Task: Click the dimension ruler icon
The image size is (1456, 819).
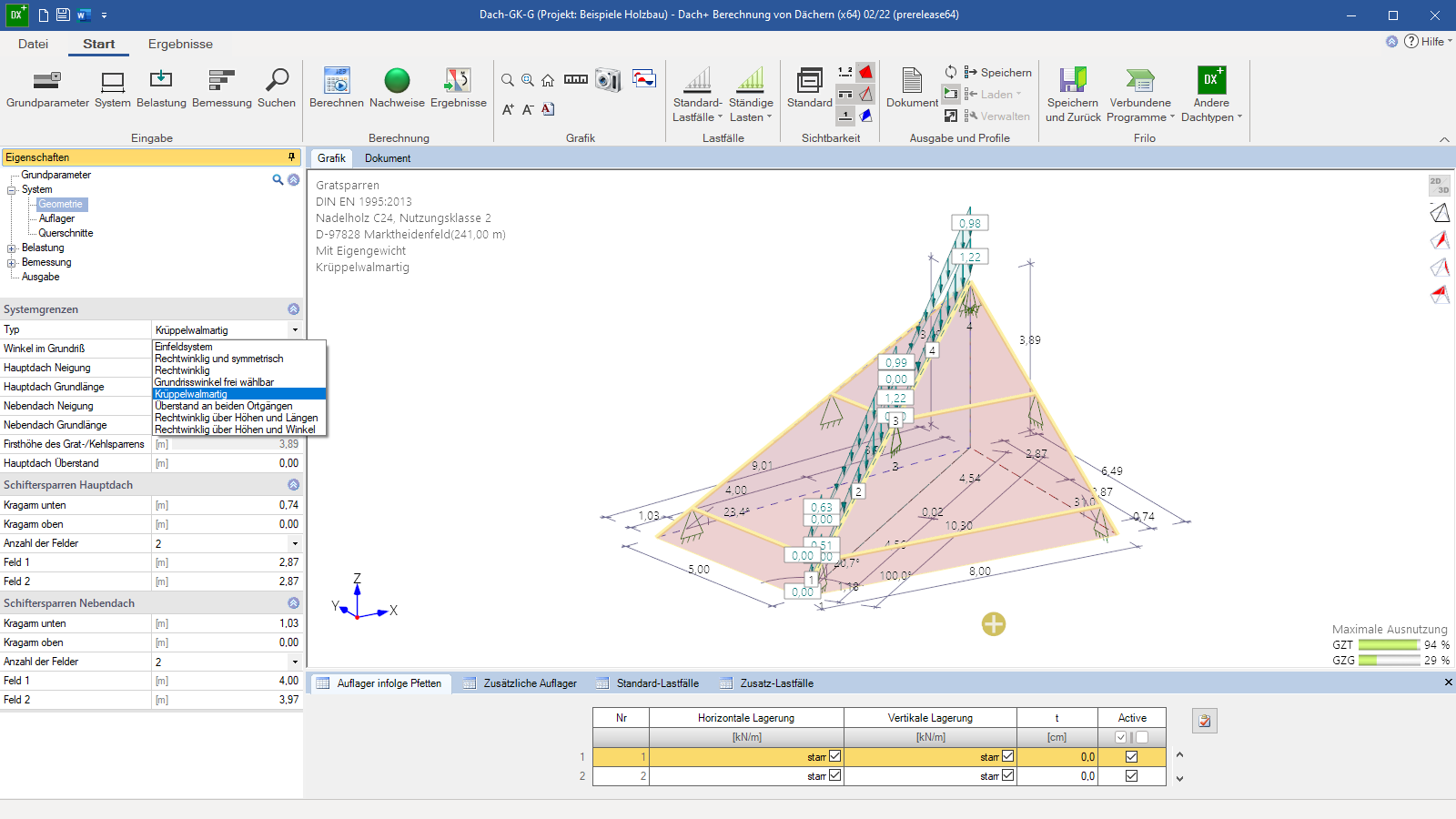Action: click(576, 79)
